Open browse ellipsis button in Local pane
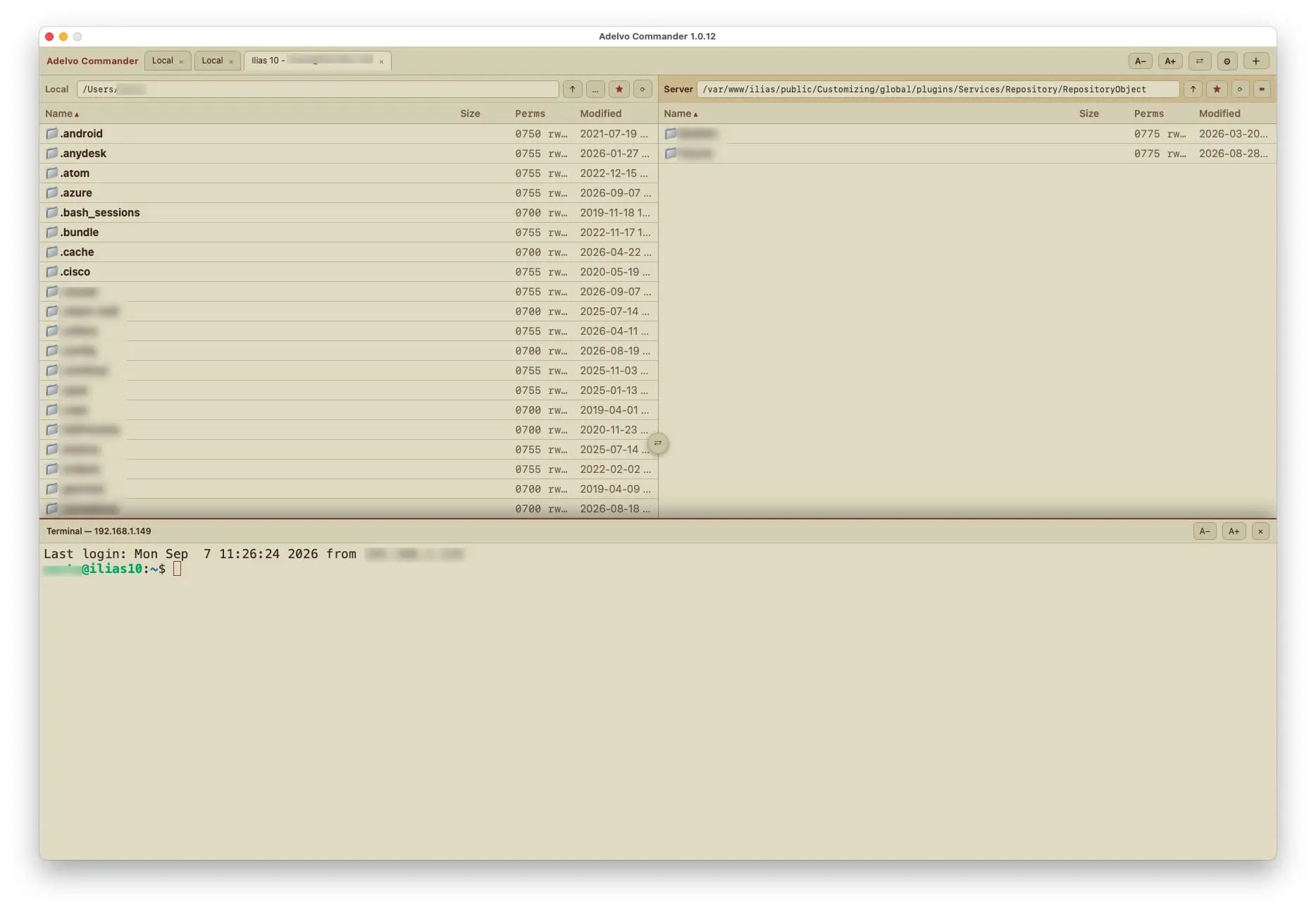Screen dimensions: 1316x912 (x=595, y=90)
